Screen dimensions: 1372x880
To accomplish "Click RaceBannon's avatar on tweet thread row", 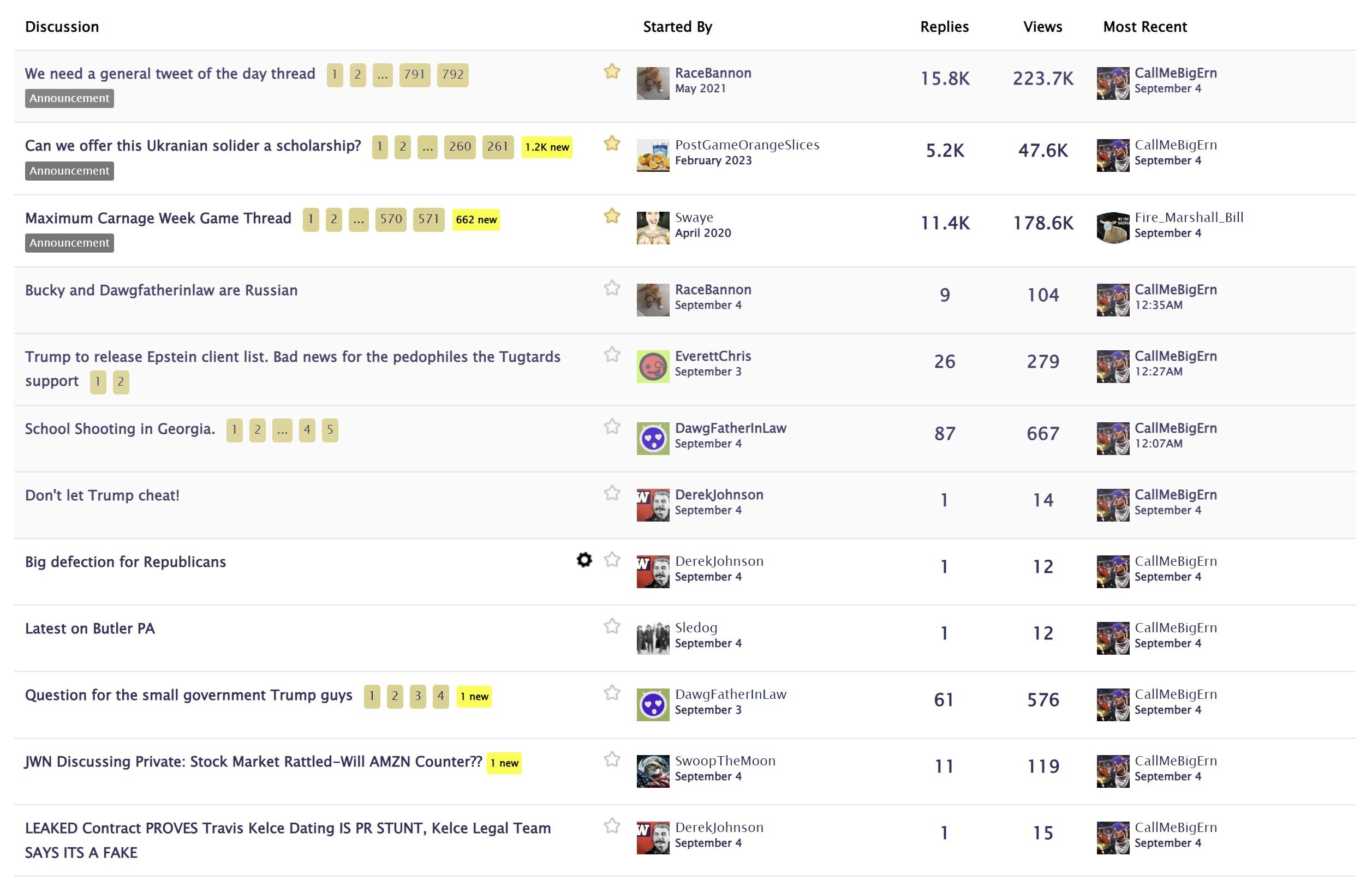I will [653, 83].
